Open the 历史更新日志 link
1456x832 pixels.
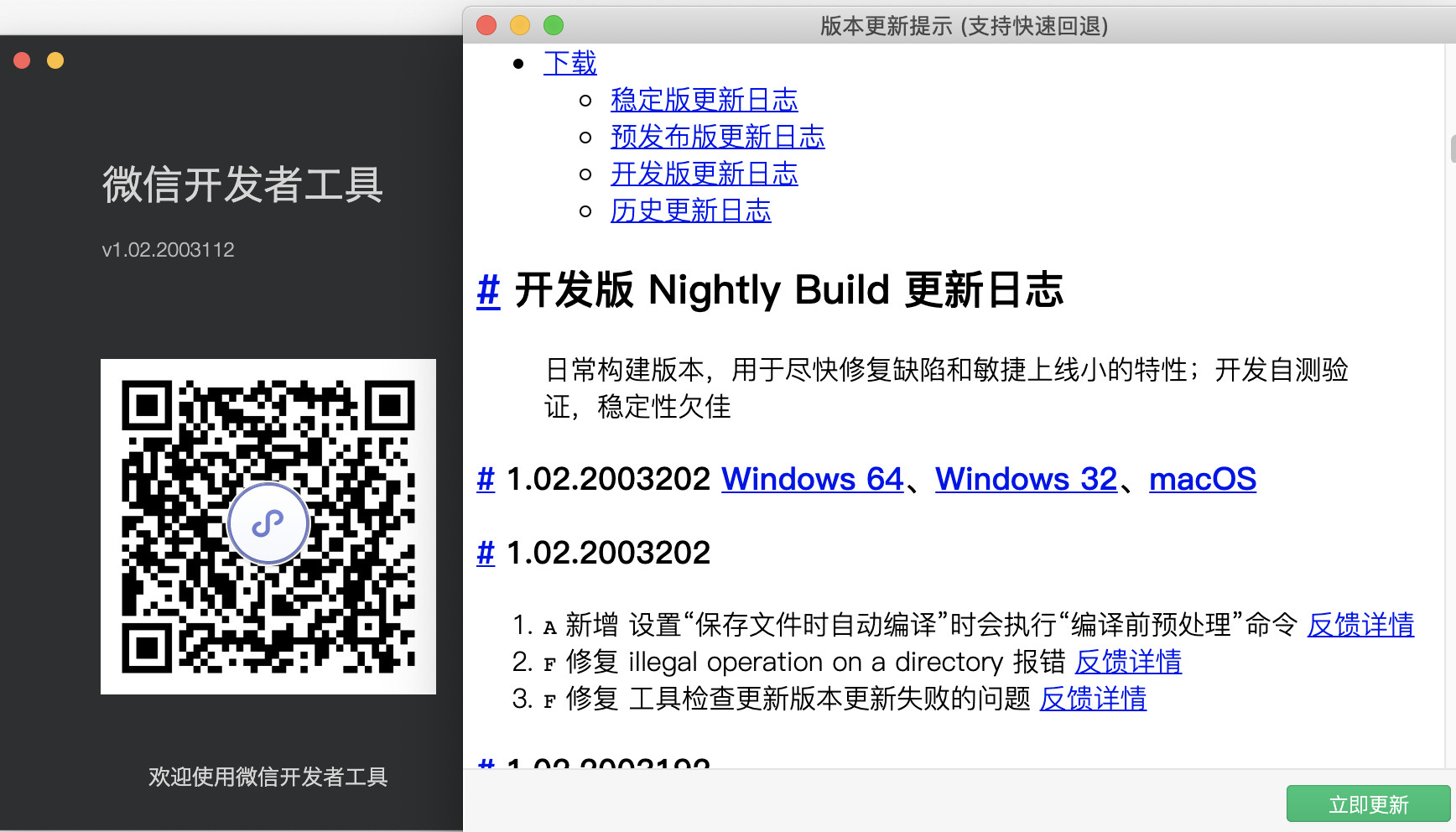click(x=691, y=211)
